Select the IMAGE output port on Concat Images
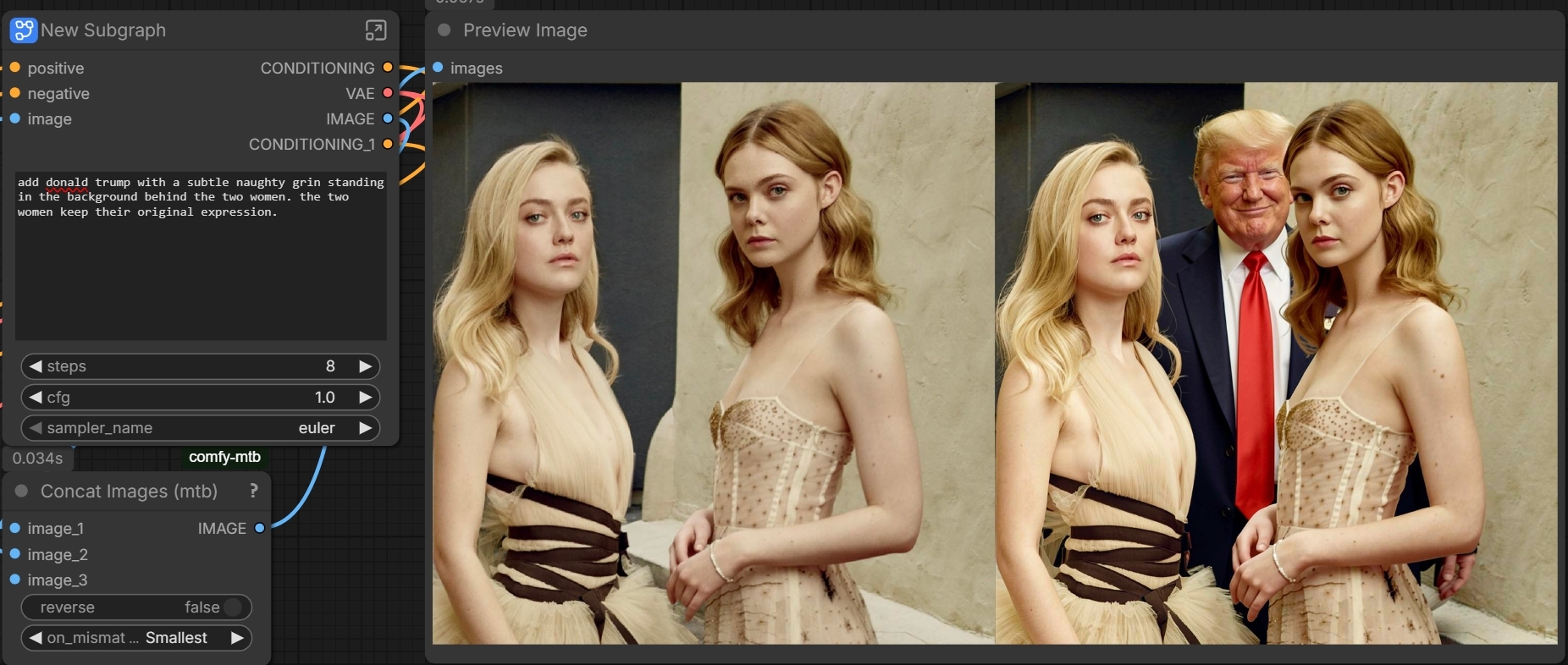Screen dimensions: 1568x665 [x=260, y=528]
